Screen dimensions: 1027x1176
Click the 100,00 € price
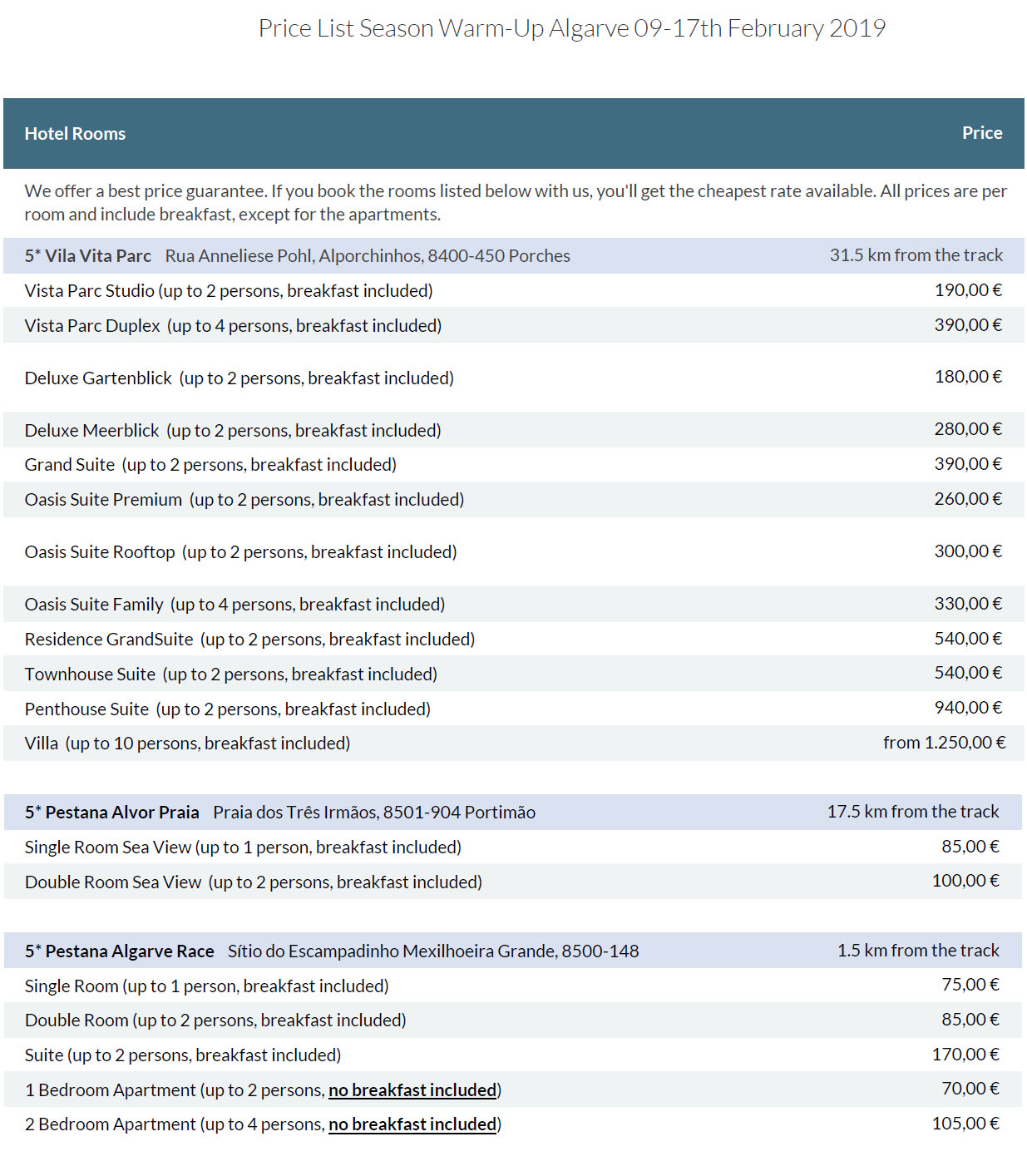coord(965,881)
